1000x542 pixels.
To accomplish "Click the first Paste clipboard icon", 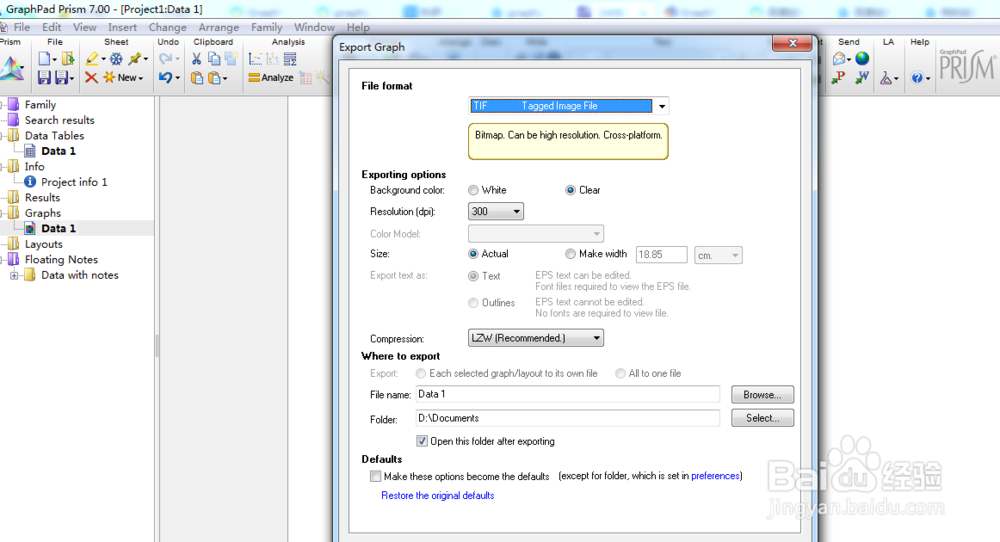I will tap(197, 78).
